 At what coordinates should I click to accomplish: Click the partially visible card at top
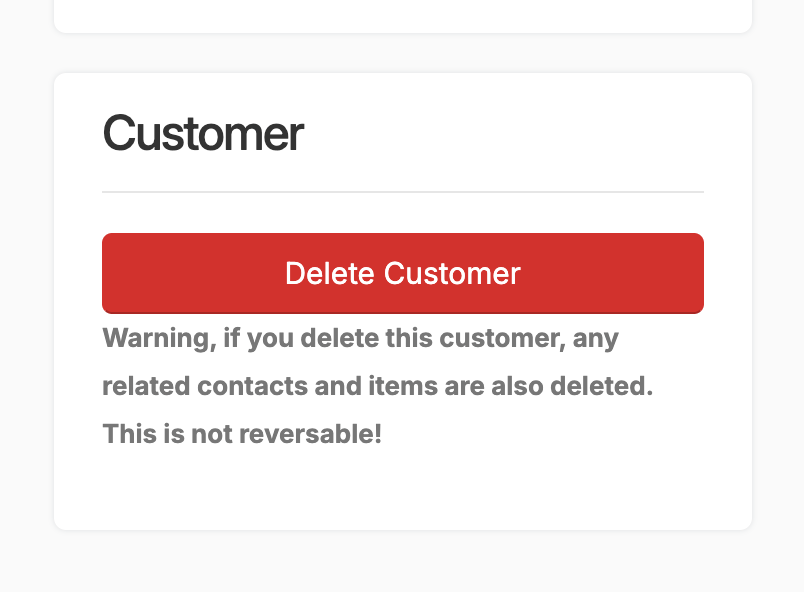[402, 15]
